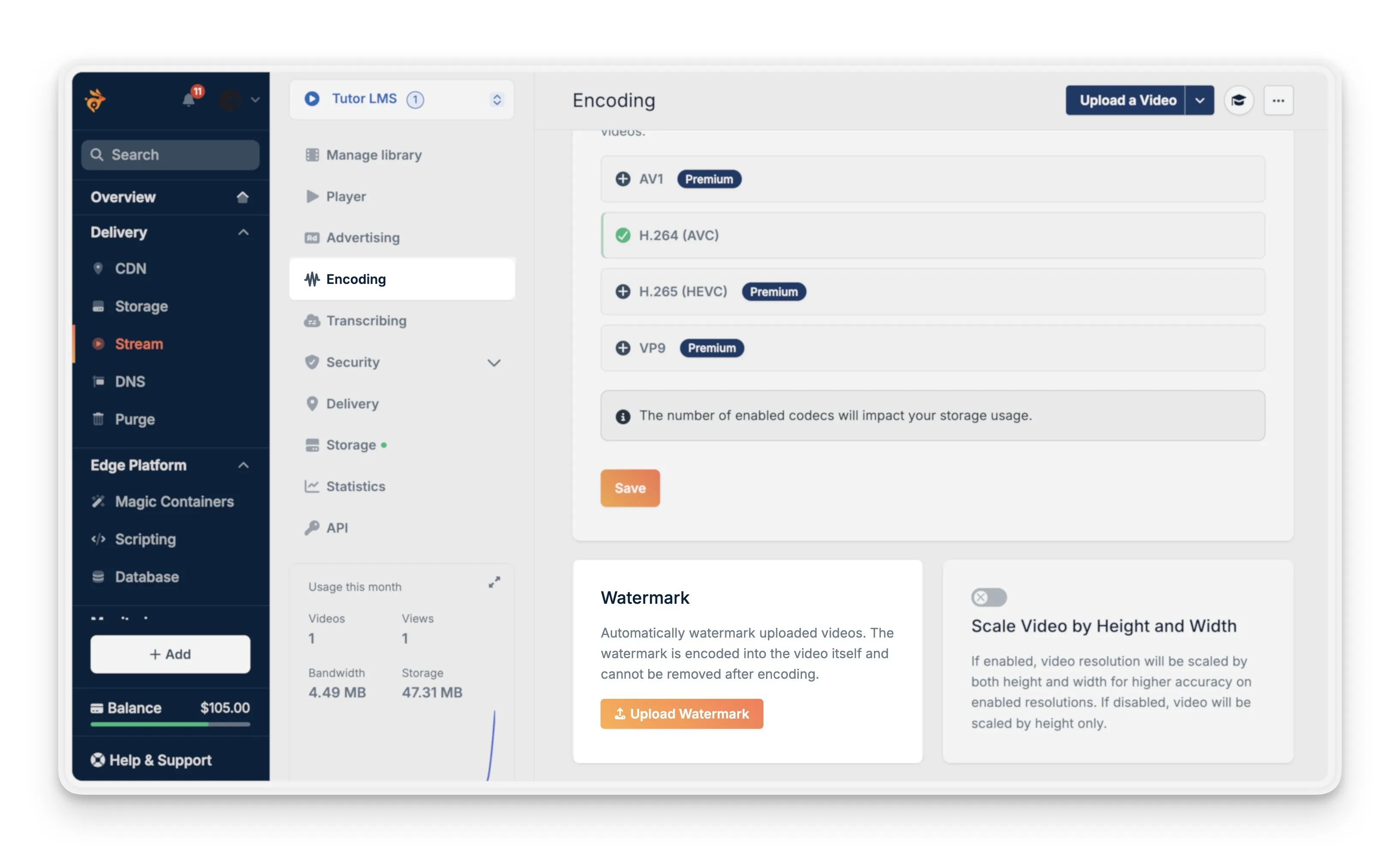Click the Save button
Image resolution: width=1400 pixels, height=853 pixels.
coord(630,488)
